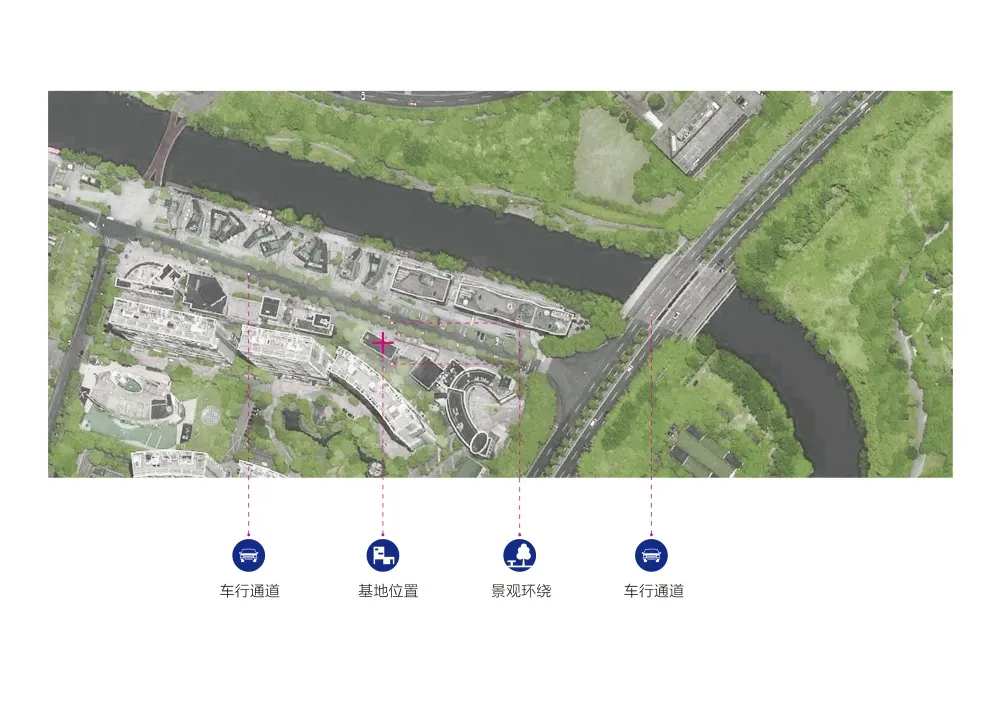1000x707 pixels.
Task: Click the arrowhead above the building icon
Action: (383, 533)
